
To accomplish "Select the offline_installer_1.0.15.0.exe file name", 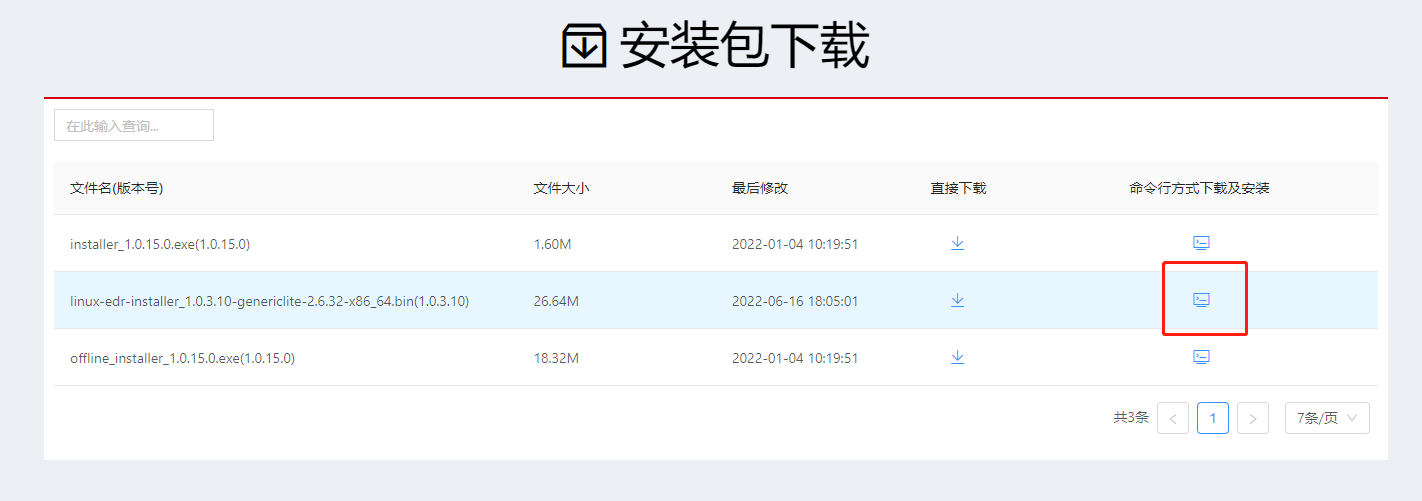I will (x=182, y=358).
